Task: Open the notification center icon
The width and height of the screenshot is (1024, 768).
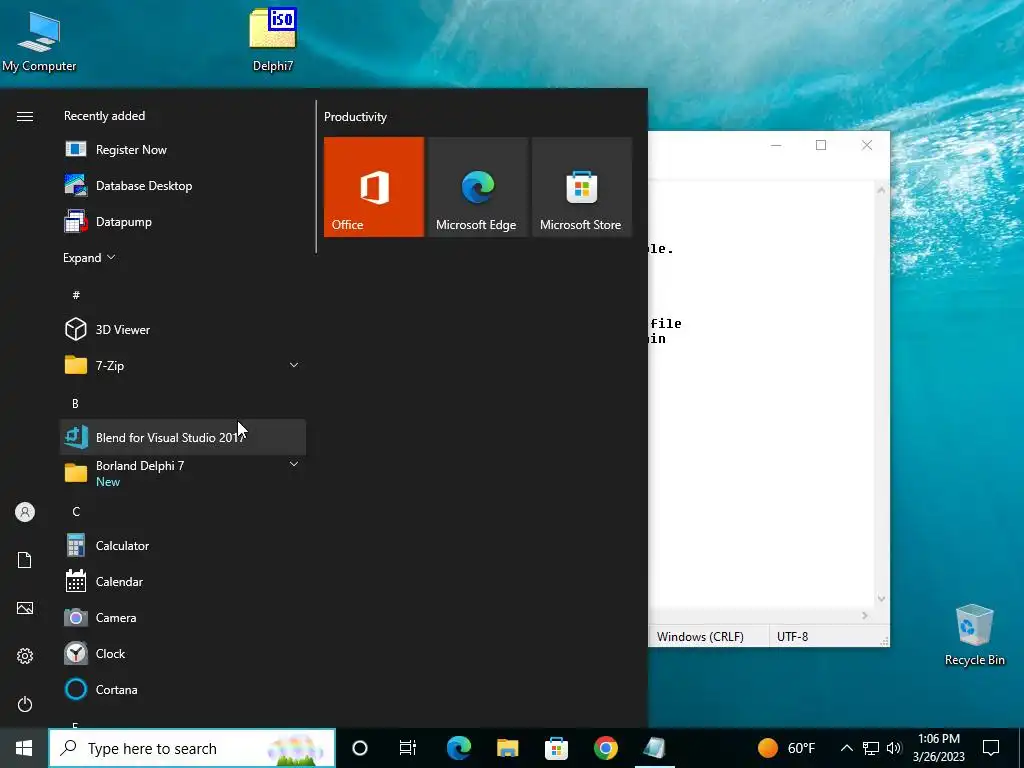Action: [991, 747]
